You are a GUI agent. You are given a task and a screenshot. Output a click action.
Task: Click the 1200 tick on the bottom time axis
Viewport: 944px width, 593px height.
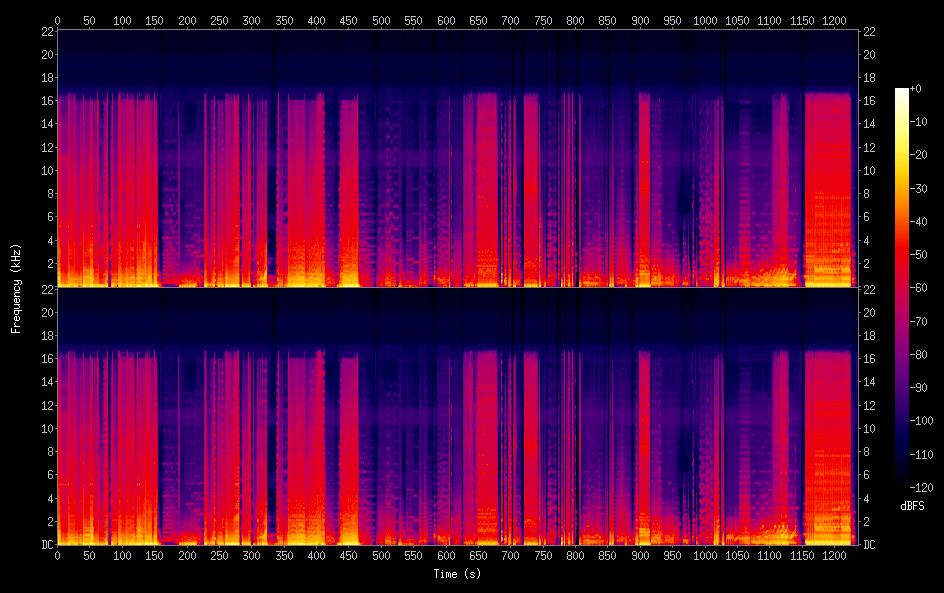[832, 555]
